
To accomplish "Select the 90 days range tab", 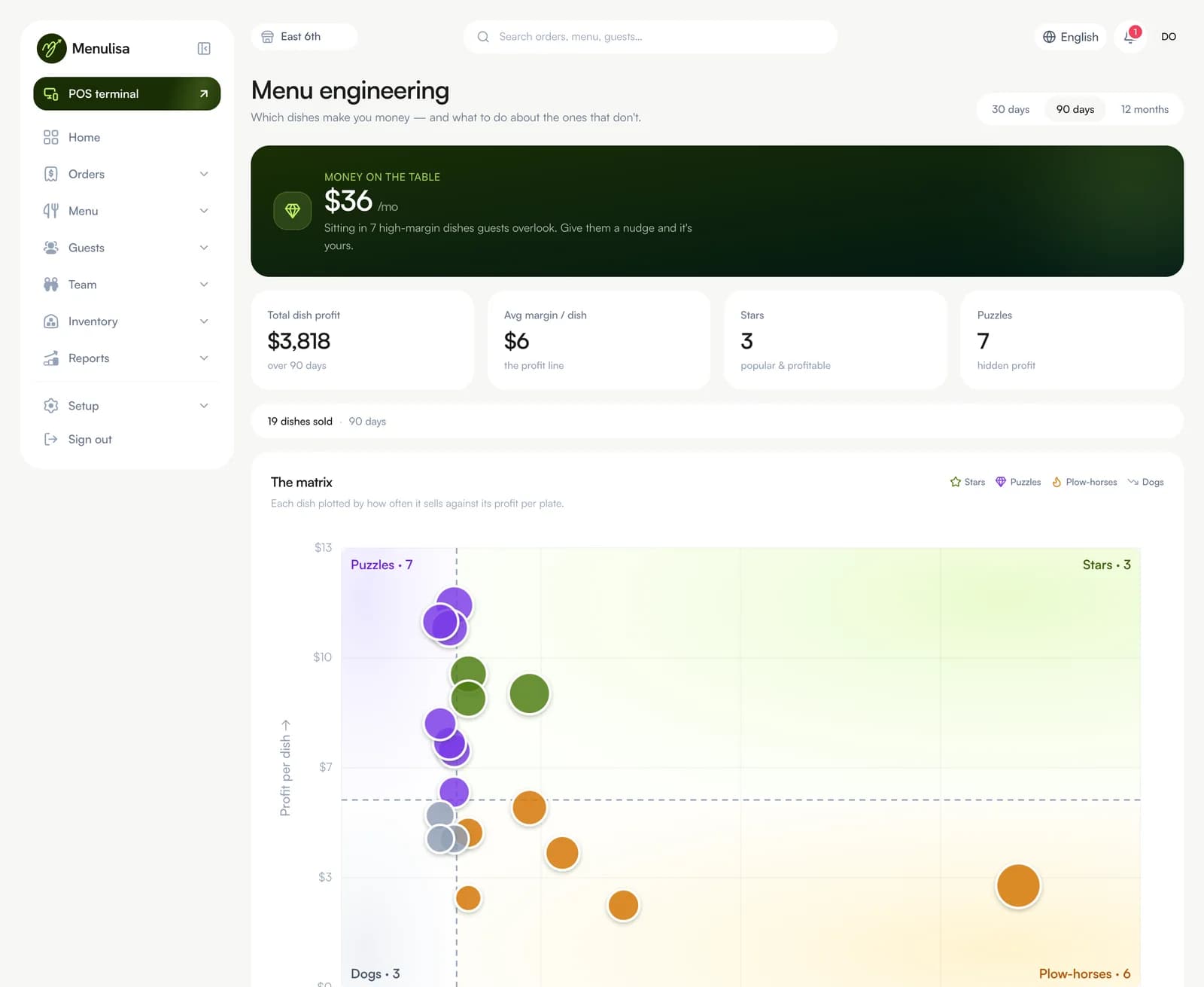I will pos(1075,109).
